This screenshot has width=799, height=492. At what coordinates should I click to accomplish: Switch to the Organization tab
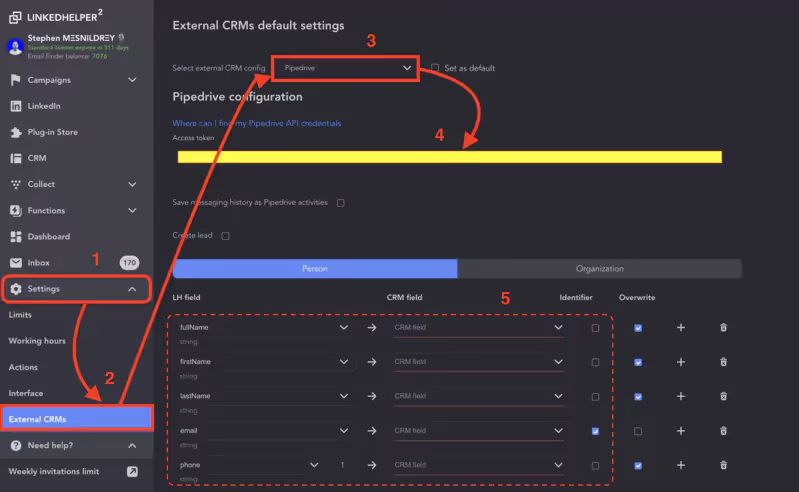599,268
